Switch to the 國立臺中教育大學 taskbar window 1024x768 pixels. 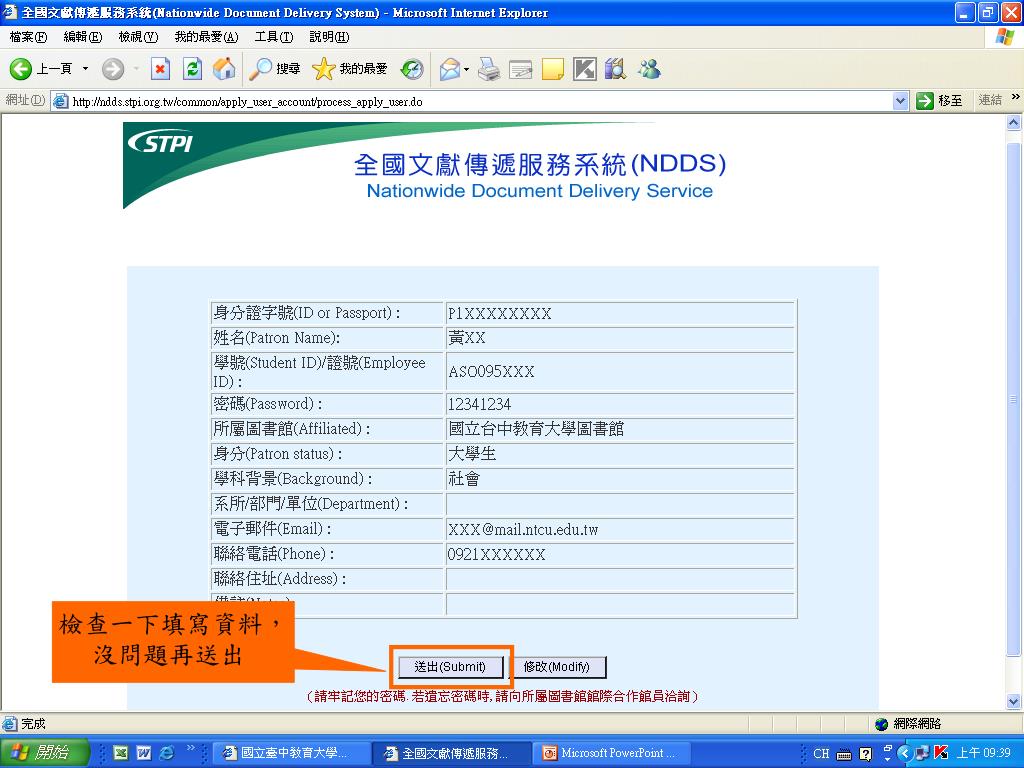point(291,753)
